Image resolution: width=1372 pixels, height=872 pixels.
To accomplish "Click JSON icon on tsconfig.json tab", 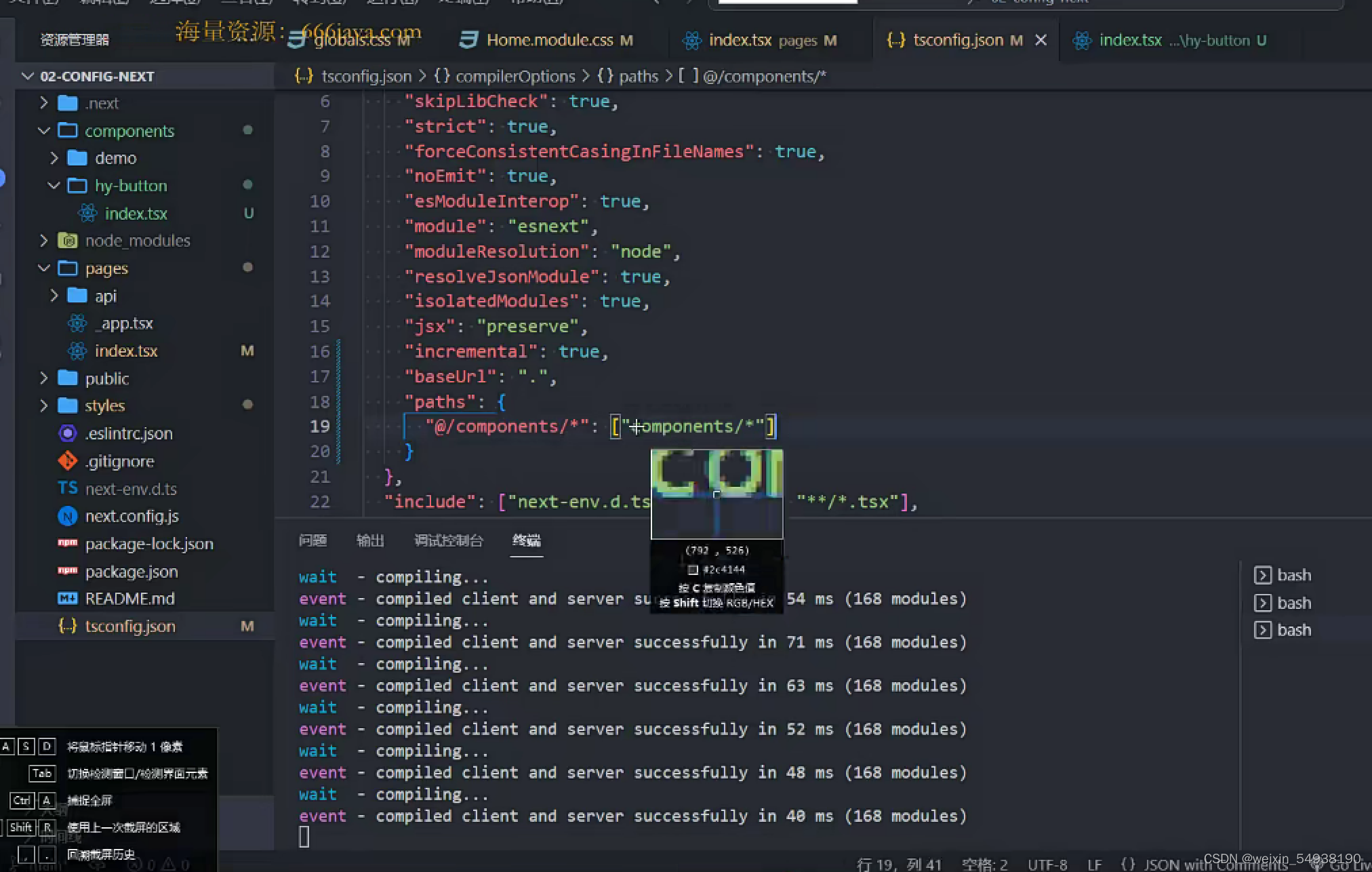I will tap(896, 41).
